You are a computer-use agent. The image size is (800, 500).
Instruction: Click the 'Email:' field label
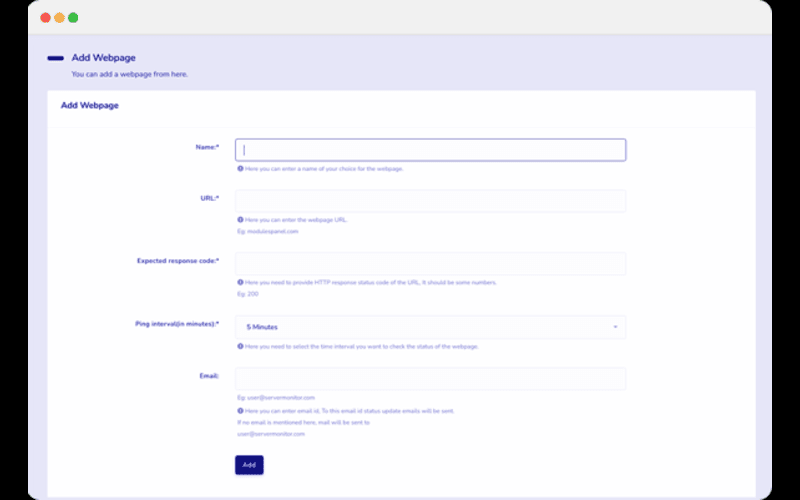click(x=209, y=376)
